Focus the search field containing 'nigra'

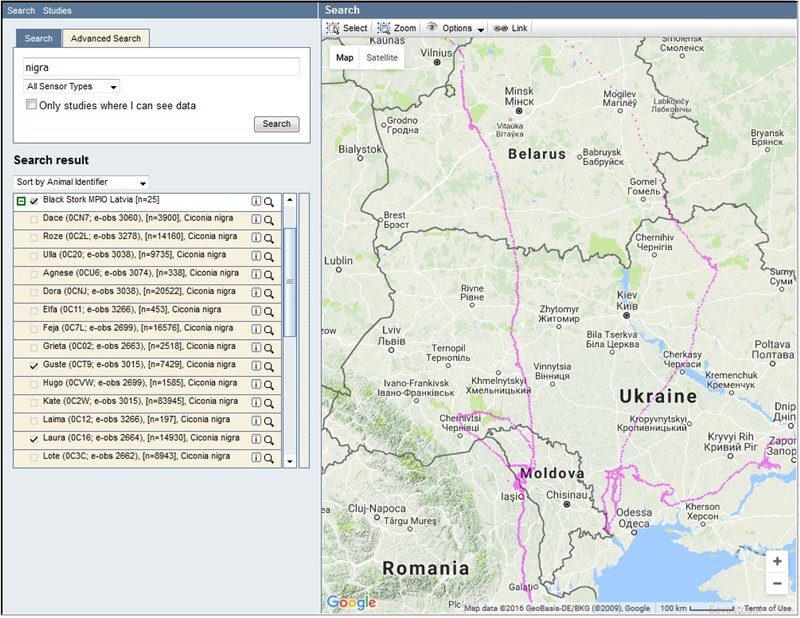click(161, 67)
